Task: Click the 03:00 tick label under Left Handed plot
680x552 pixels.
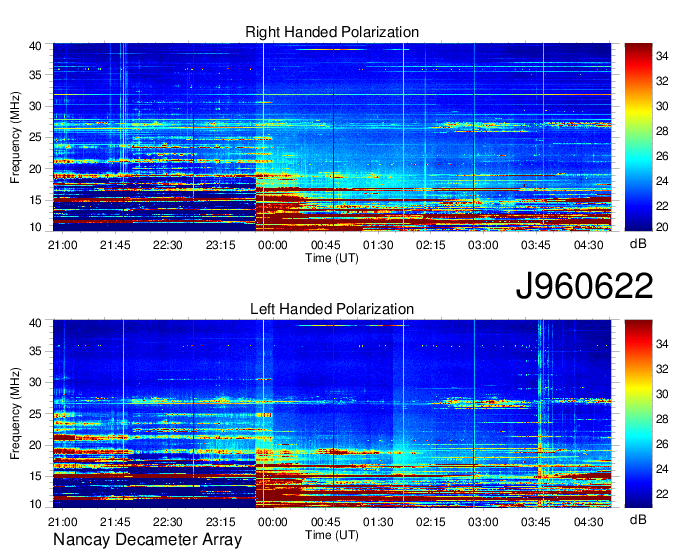Action: (x=483, y=522)
